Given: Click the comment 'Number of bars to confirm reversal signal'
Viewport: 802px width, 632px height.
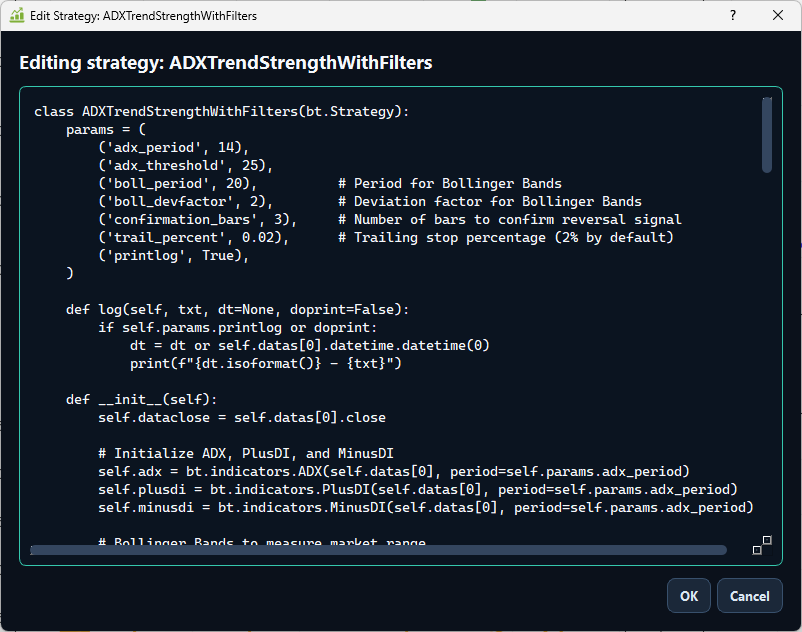Looking at the screenshot, I should click(x=510, y=220).
